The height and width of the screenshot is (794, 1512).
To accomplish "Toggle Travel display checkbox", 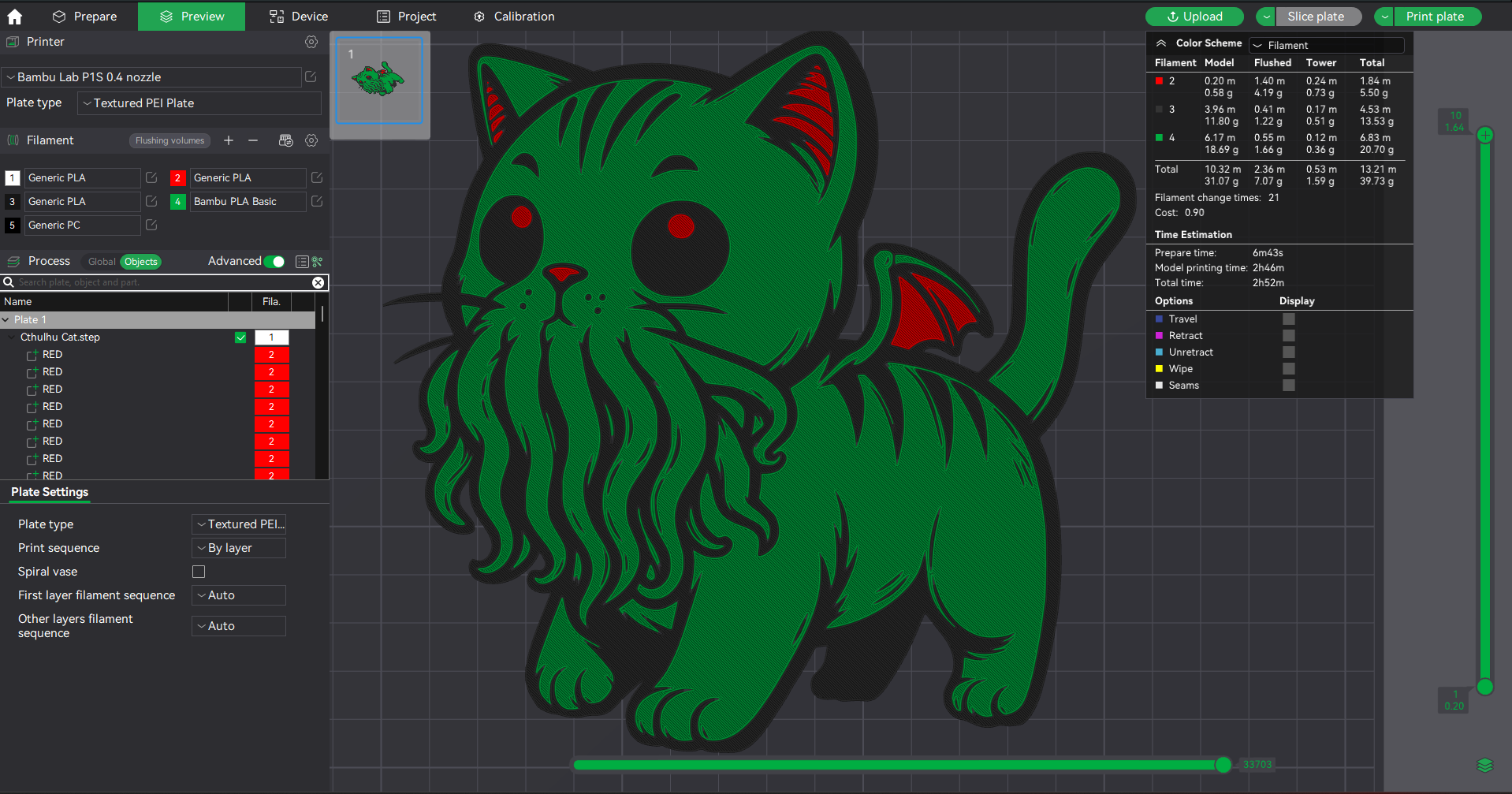I will coord(1289,319).
